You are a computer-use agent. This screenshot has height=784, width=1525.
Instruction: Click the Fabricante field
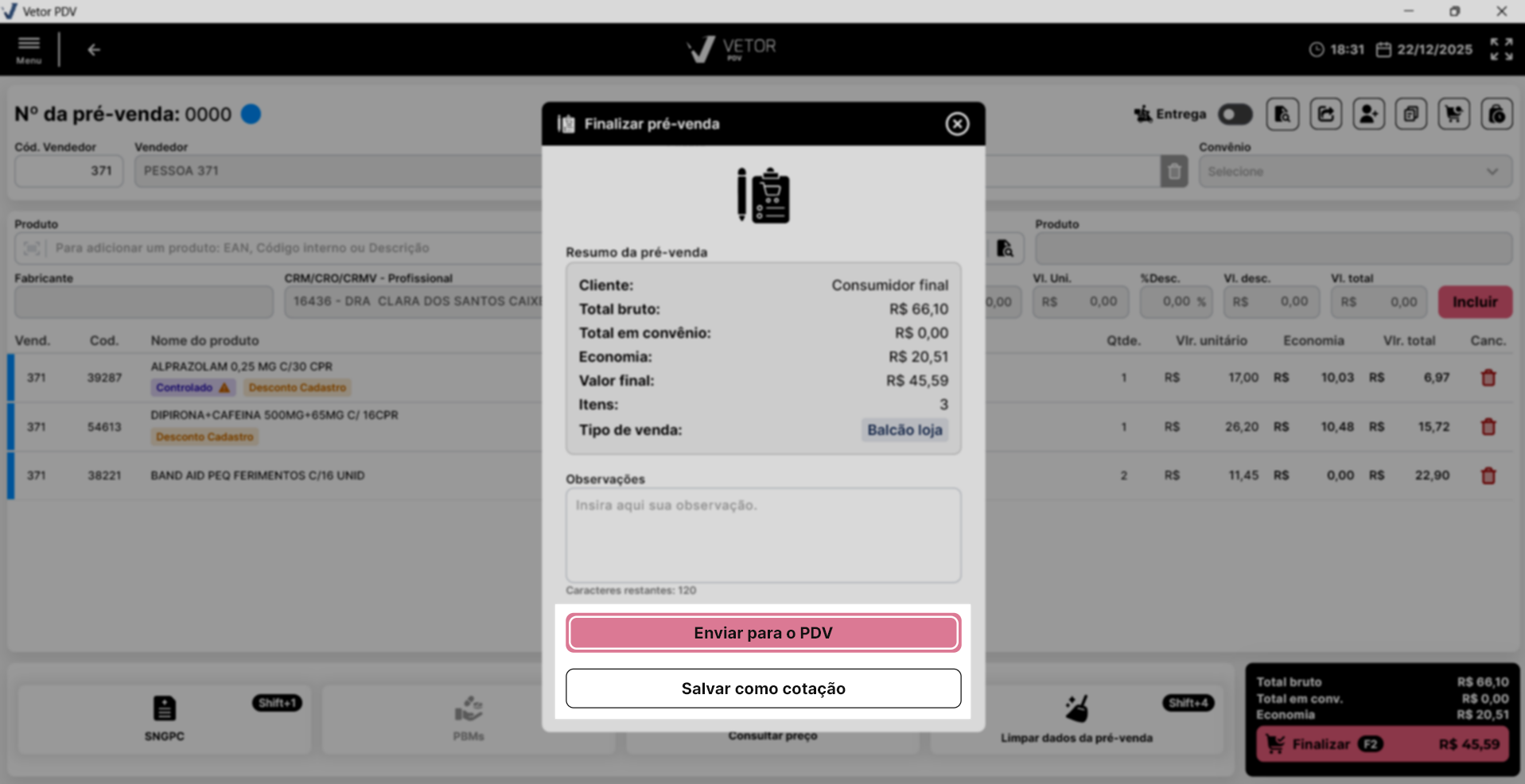tap(144, 302)
